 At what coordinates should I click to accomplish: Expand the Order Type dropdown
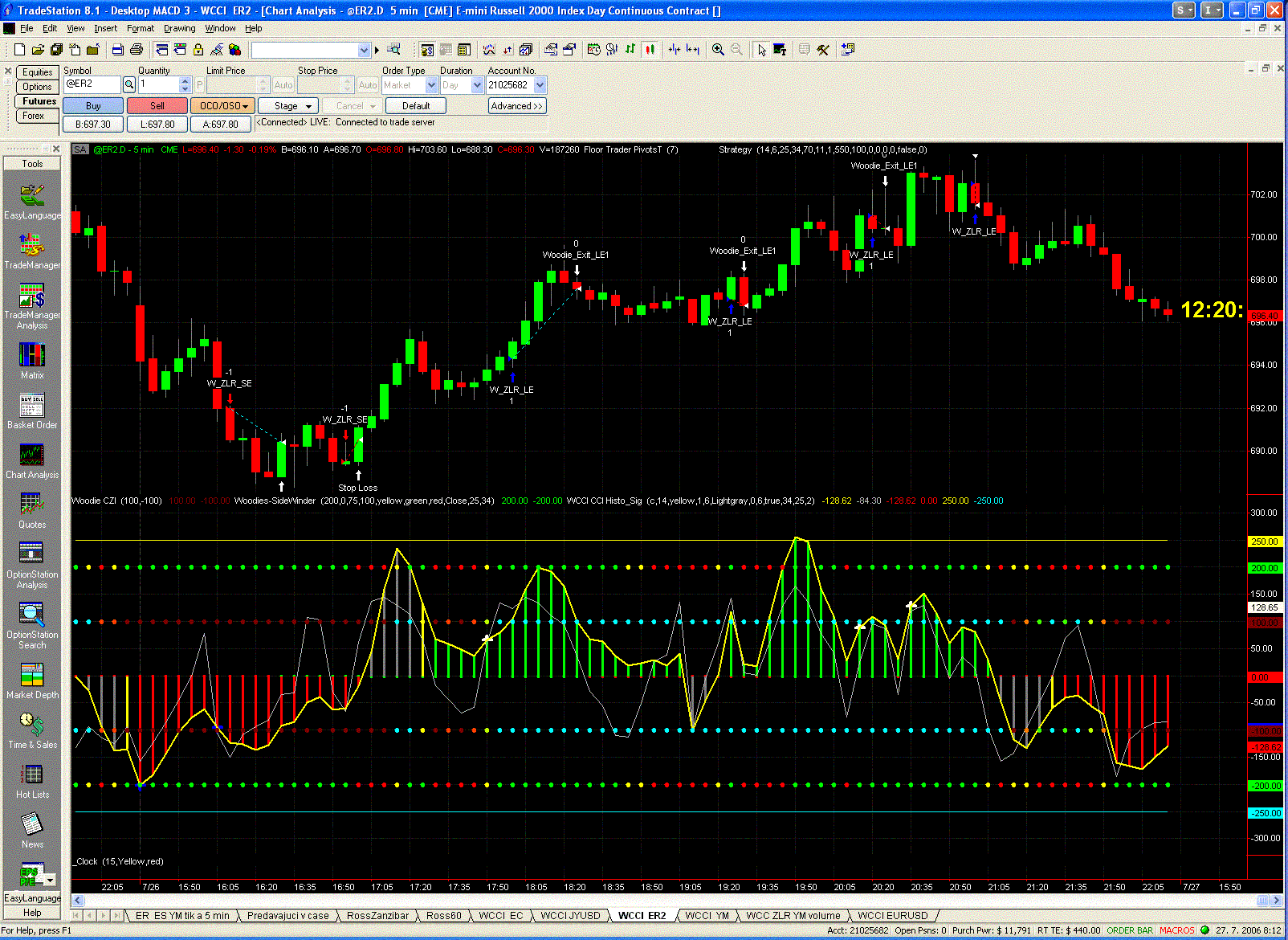[x=431, y=85]
